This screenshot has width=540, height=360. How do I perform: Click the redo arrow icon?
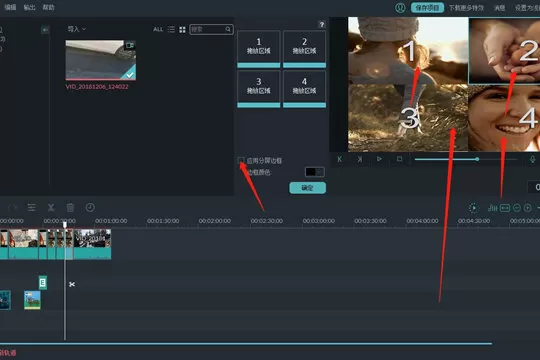point(13,207)
